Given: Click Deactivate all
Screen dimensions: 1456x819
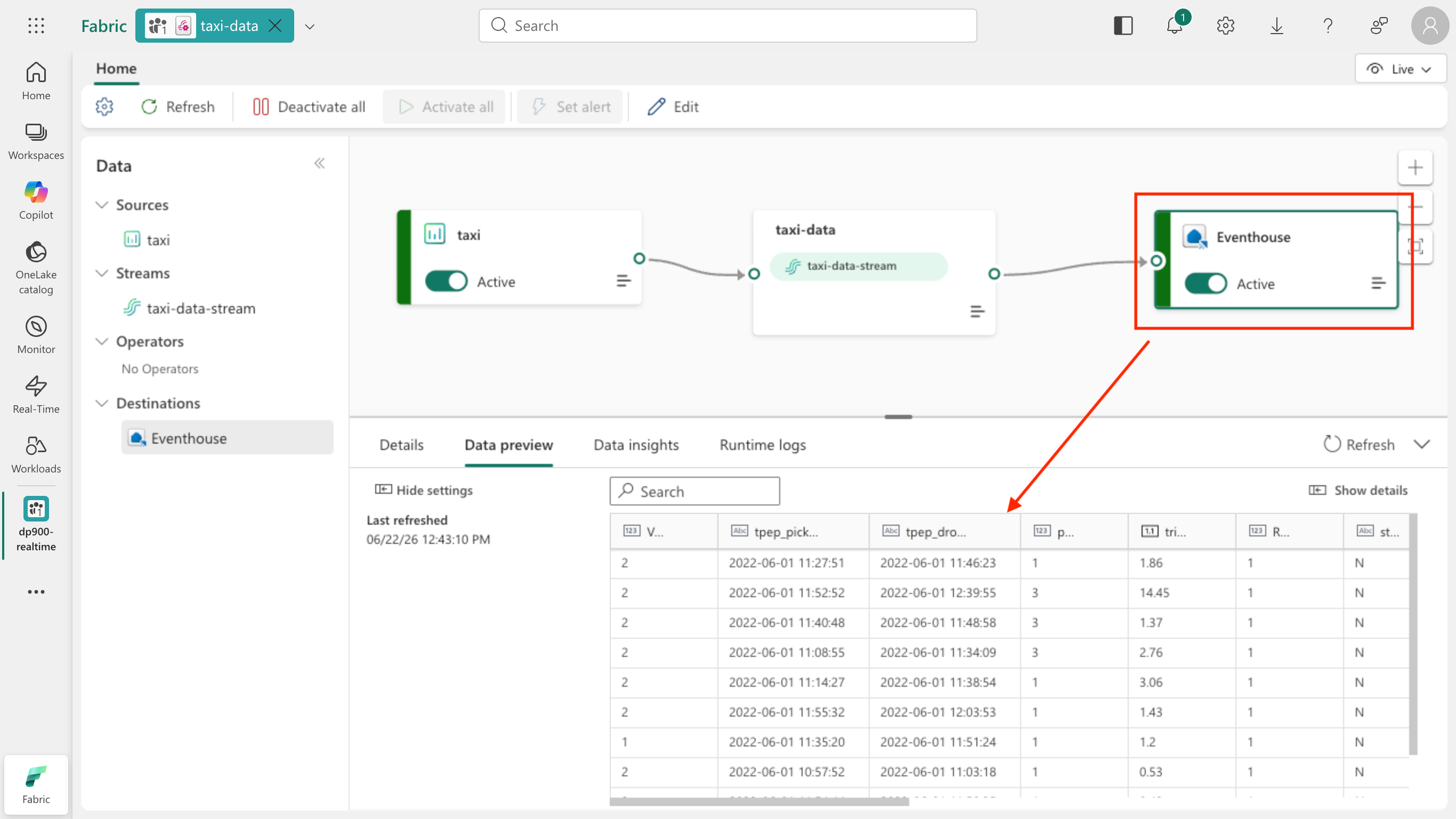Looking at the screenshot, I should tap(309, 107).
